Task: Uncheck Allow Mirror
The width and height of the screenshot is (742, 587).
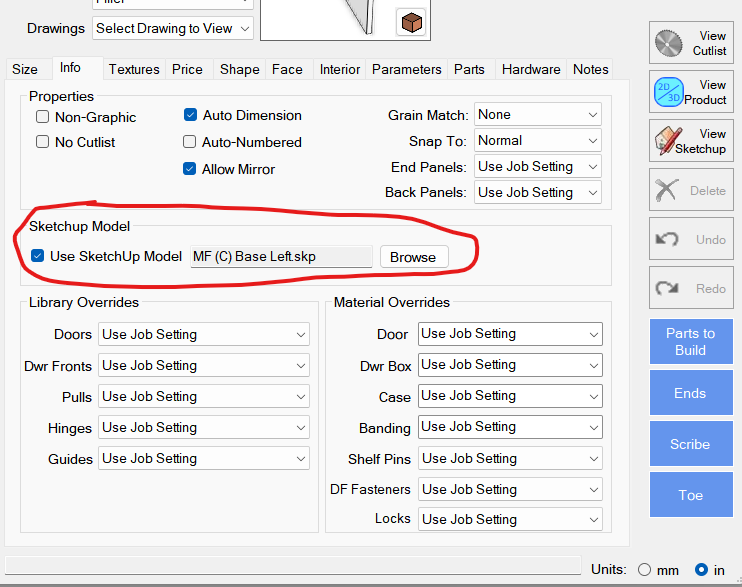Action: click(189, 169)
